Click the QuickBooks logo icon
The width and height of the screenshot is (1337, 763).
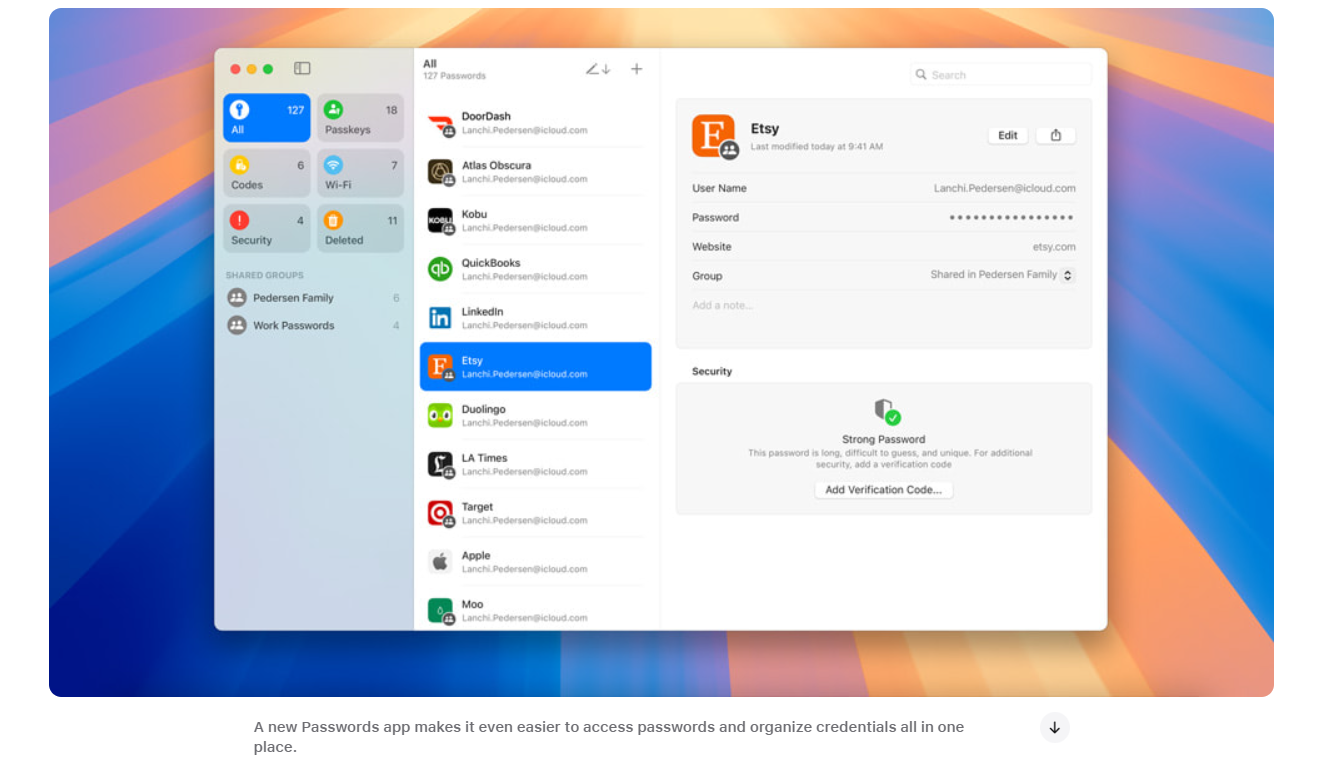pos(440,269)
